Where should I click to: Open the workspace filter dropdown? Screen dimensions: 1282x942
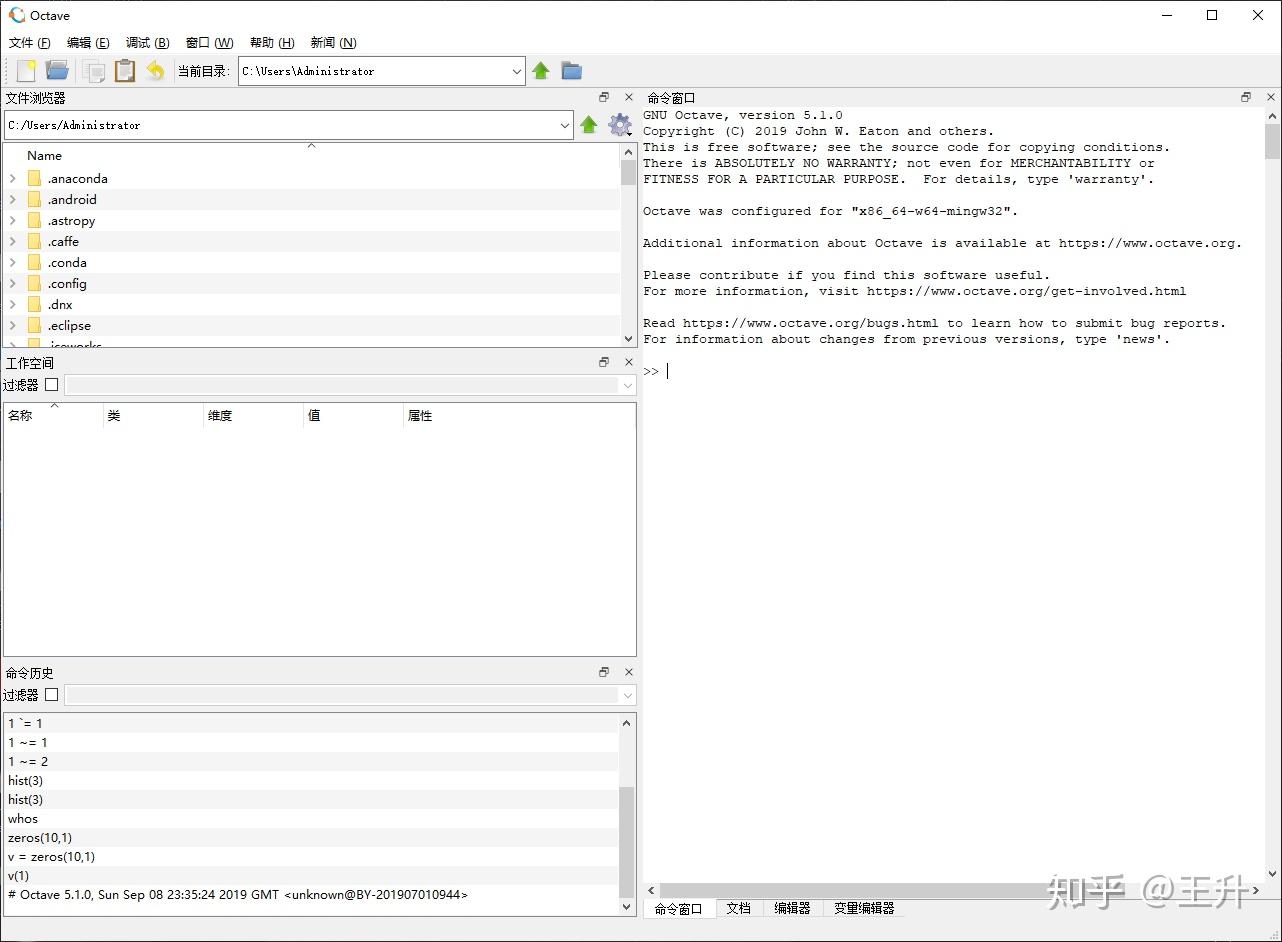(x=628, y=385)
